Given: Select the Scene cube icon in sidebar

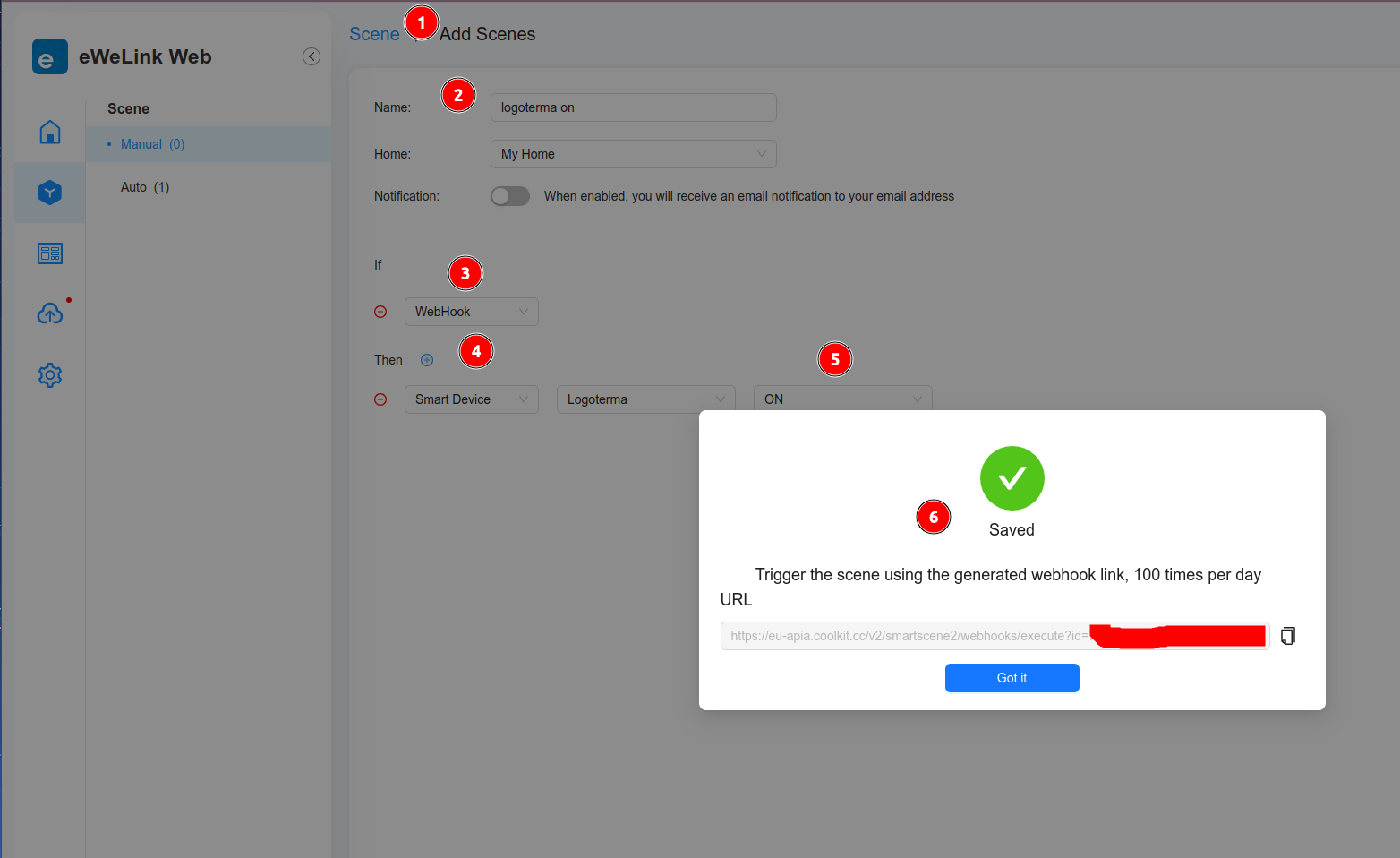Looking at the screenshot, I should [50, 193].
